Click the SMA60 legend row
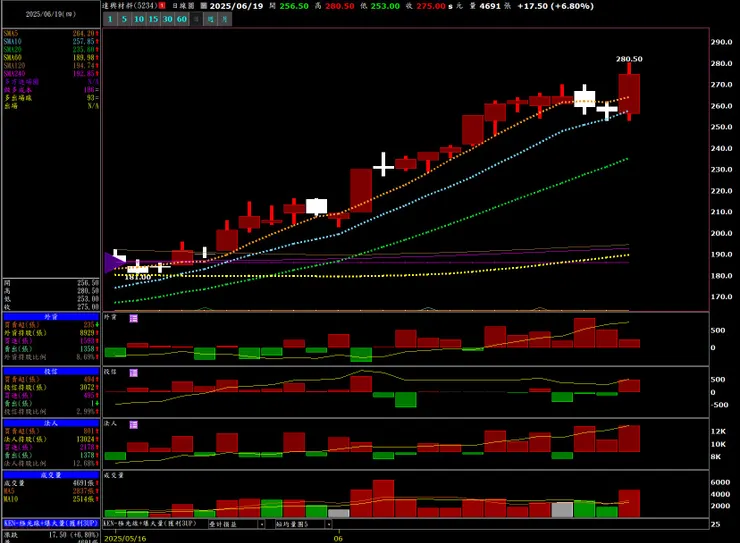The width and height of the screenshot is (740, 543). point(51,58)
